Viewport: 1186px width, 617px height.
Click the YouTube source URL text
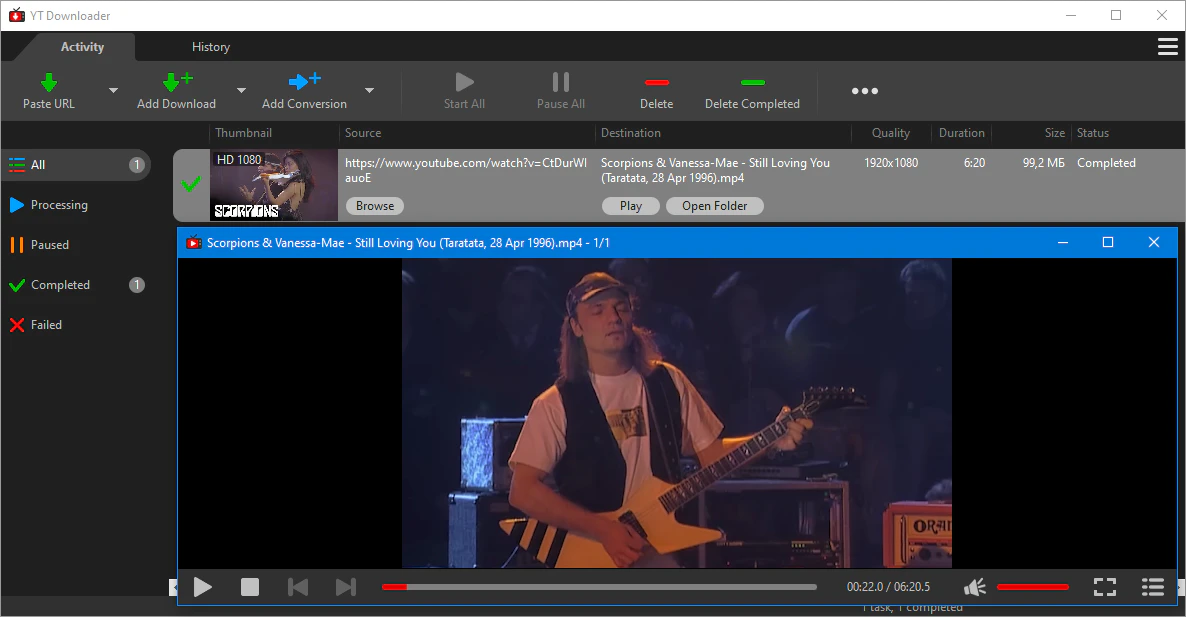pos(465,170)
